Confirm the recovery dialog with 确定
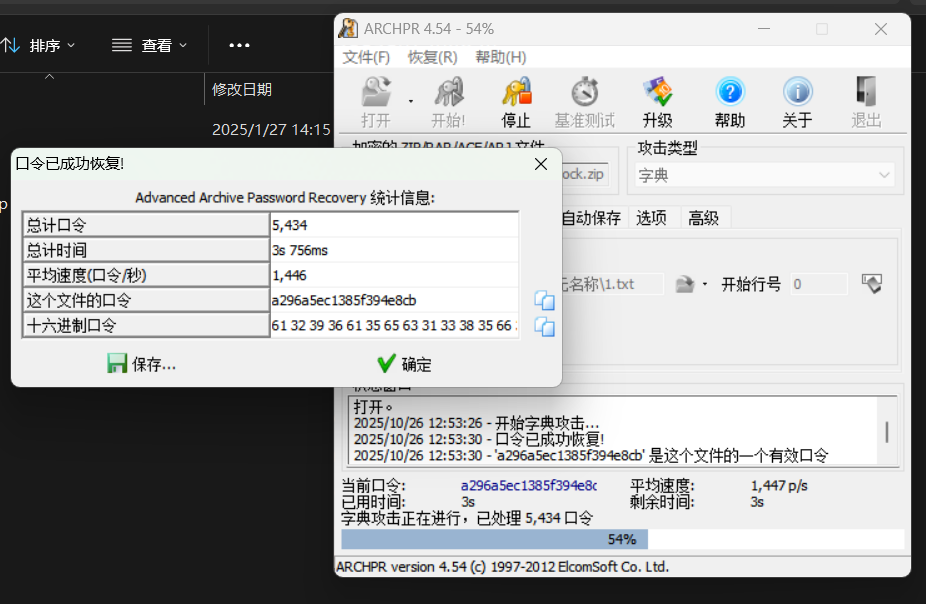The width and height of the screenshot is (926, 604). (x=405, y=364)
